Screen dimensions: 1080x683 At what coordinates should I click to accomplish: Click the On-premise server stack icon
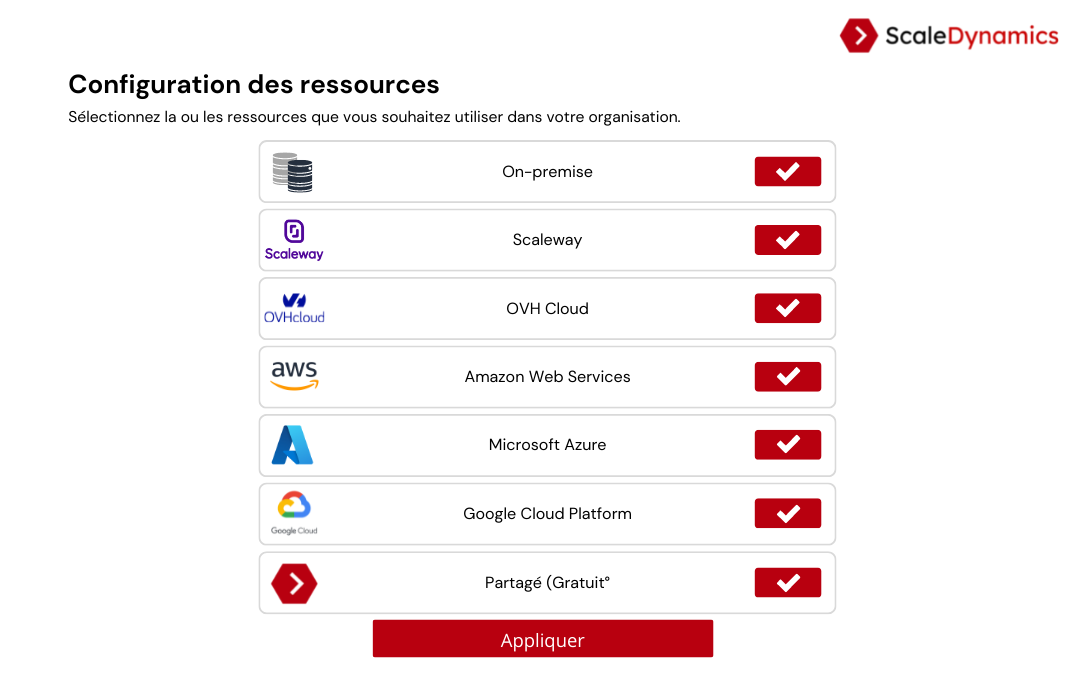(x=293, y=172)
